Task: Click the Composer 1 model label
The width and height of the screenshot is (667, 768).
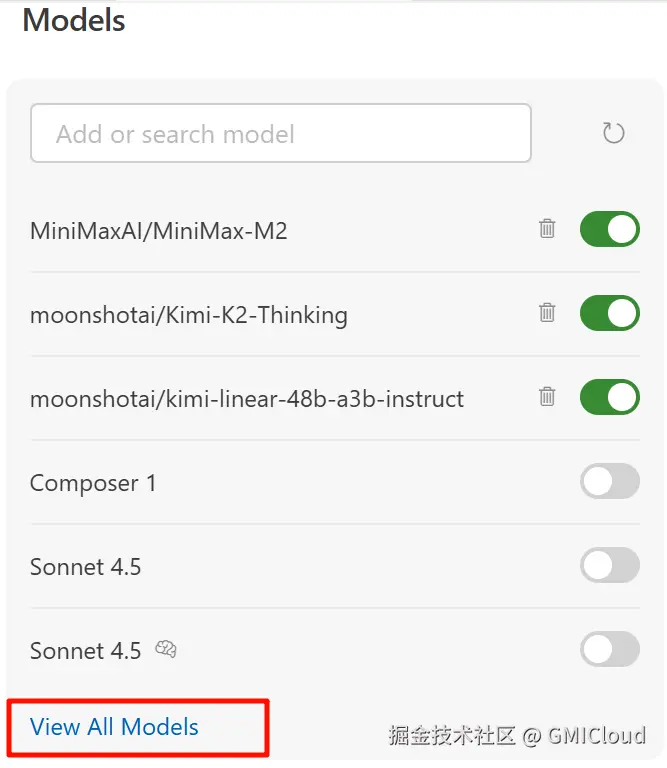Action: 93,483
